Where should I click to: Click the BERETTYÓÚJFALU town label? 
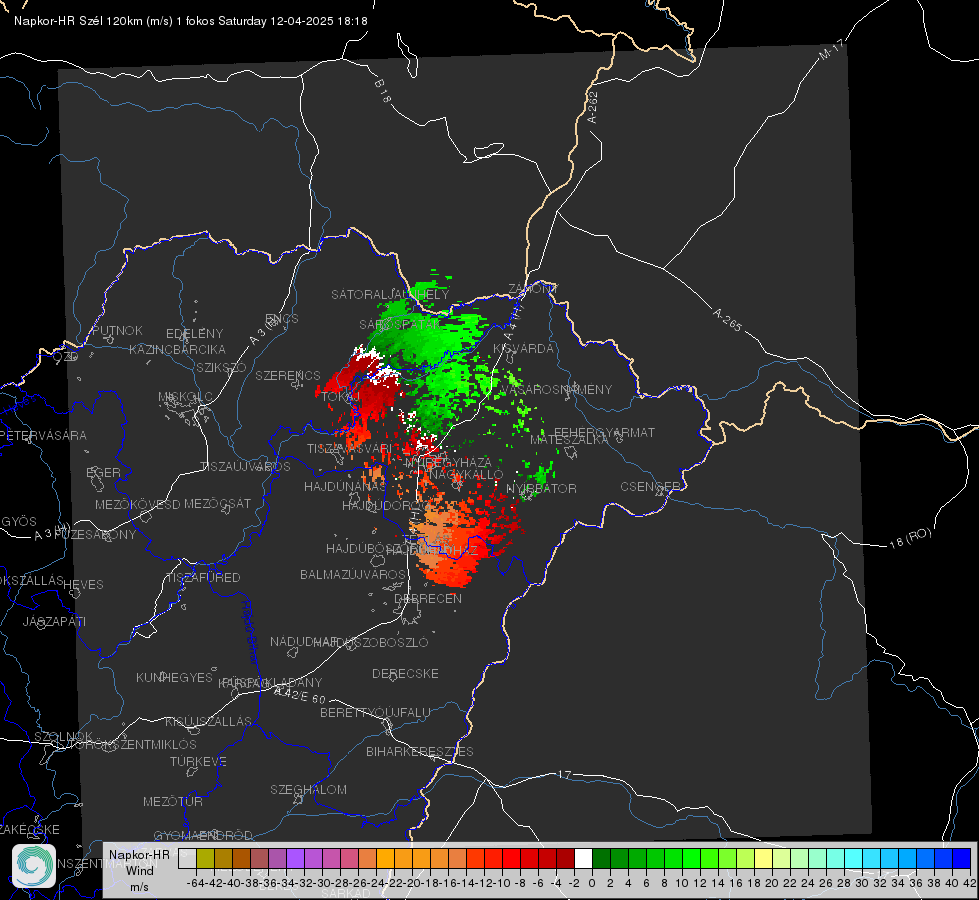375,712
